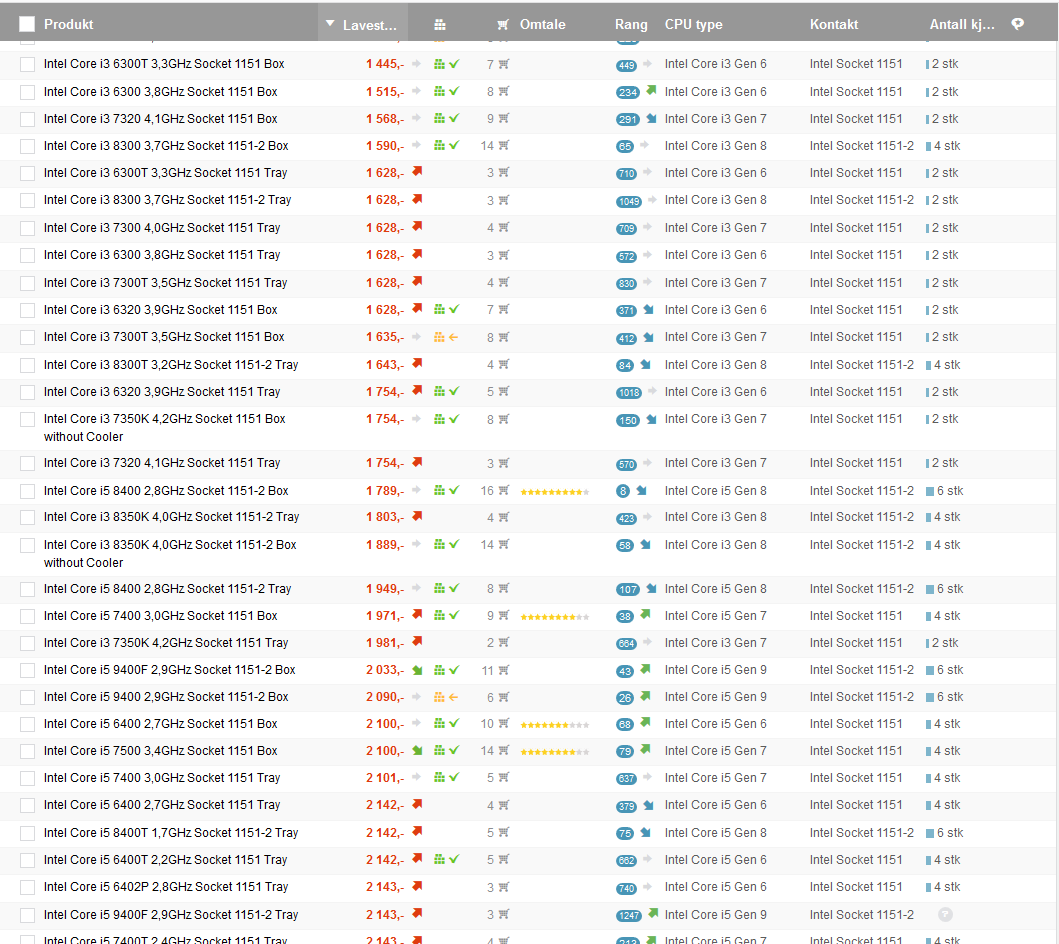Image resolution: width=1059 pixels, height=944 pixels.
Task: Click green price-down arrow for i5 7500 Box
Action: tap(417, 750)
